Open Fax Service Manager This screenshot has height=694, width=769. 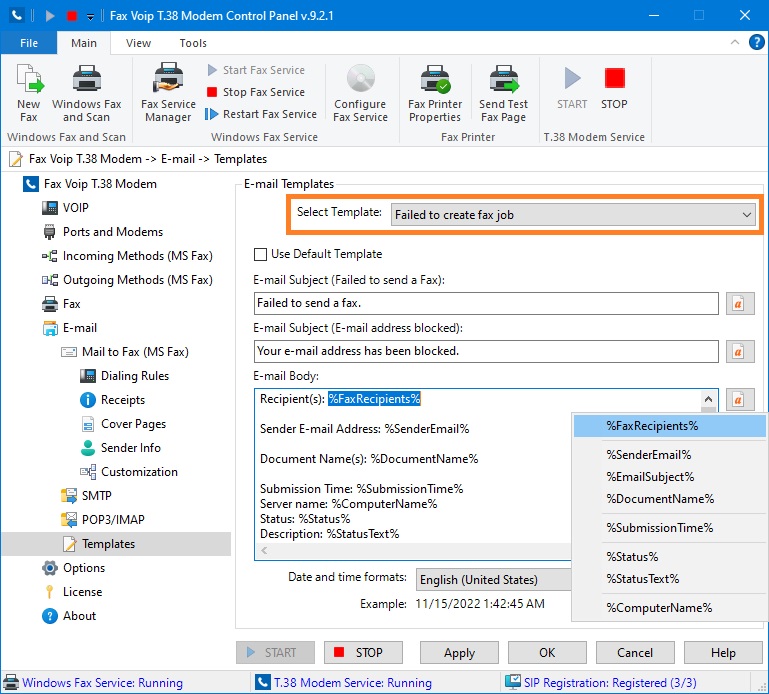point(168,93)
